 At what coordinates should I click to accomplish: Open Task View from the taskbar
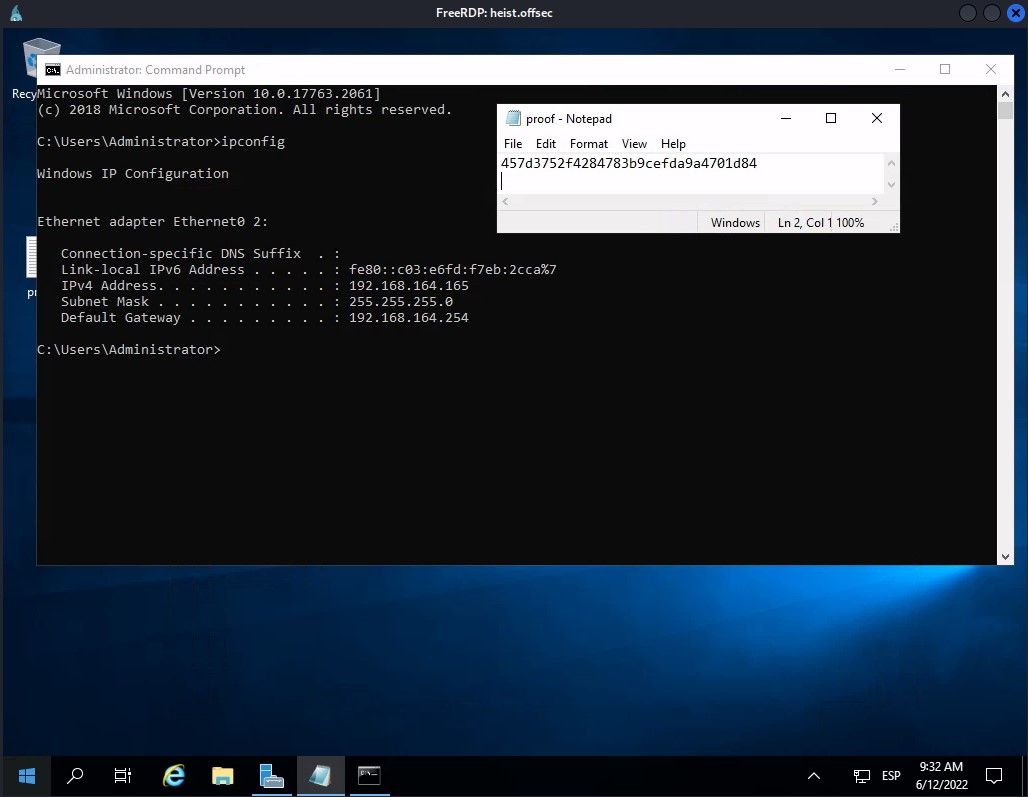coord(123,775)
